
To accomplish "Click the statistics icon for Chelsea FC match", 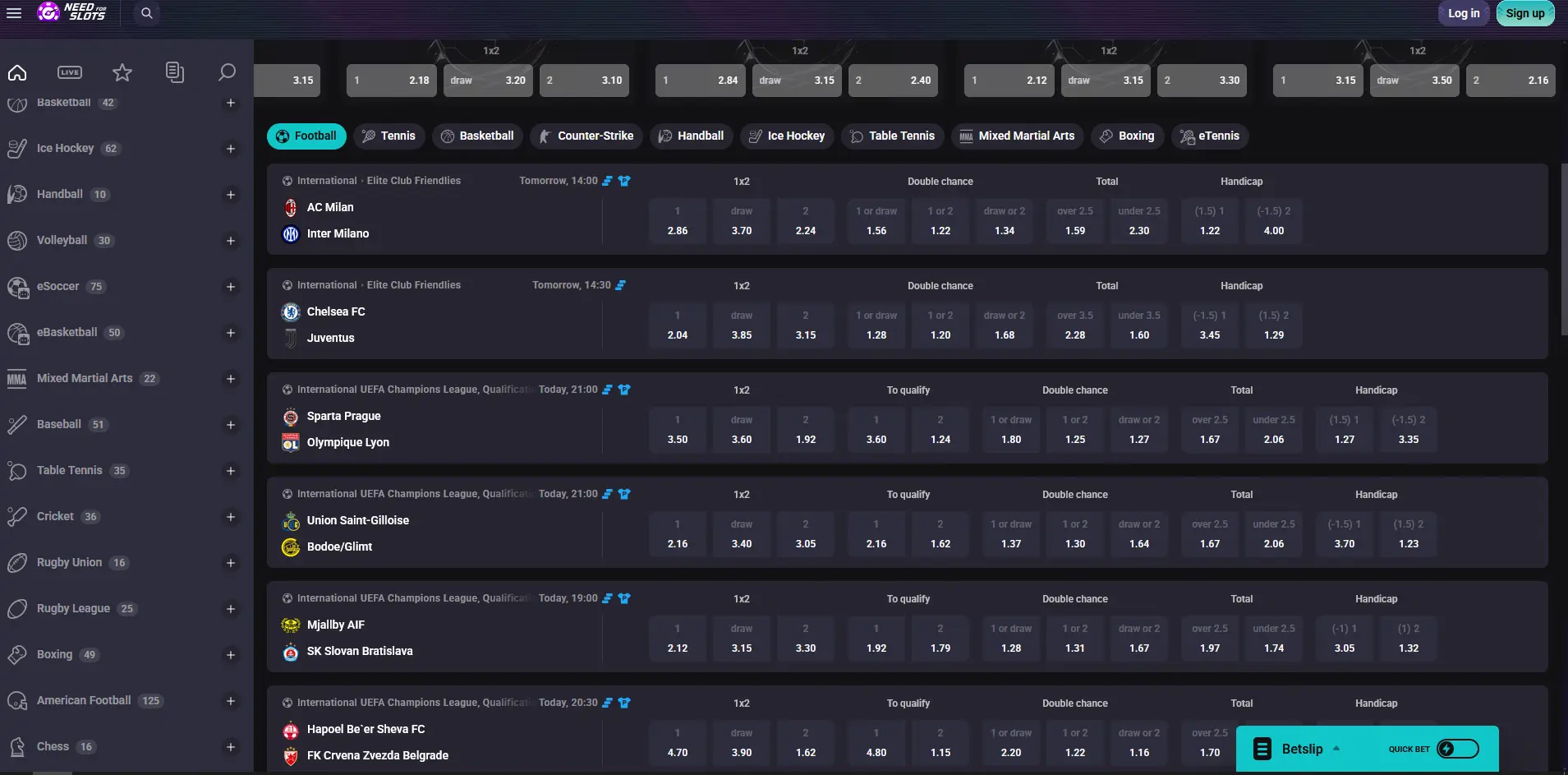I will click(x=620, y=285).
